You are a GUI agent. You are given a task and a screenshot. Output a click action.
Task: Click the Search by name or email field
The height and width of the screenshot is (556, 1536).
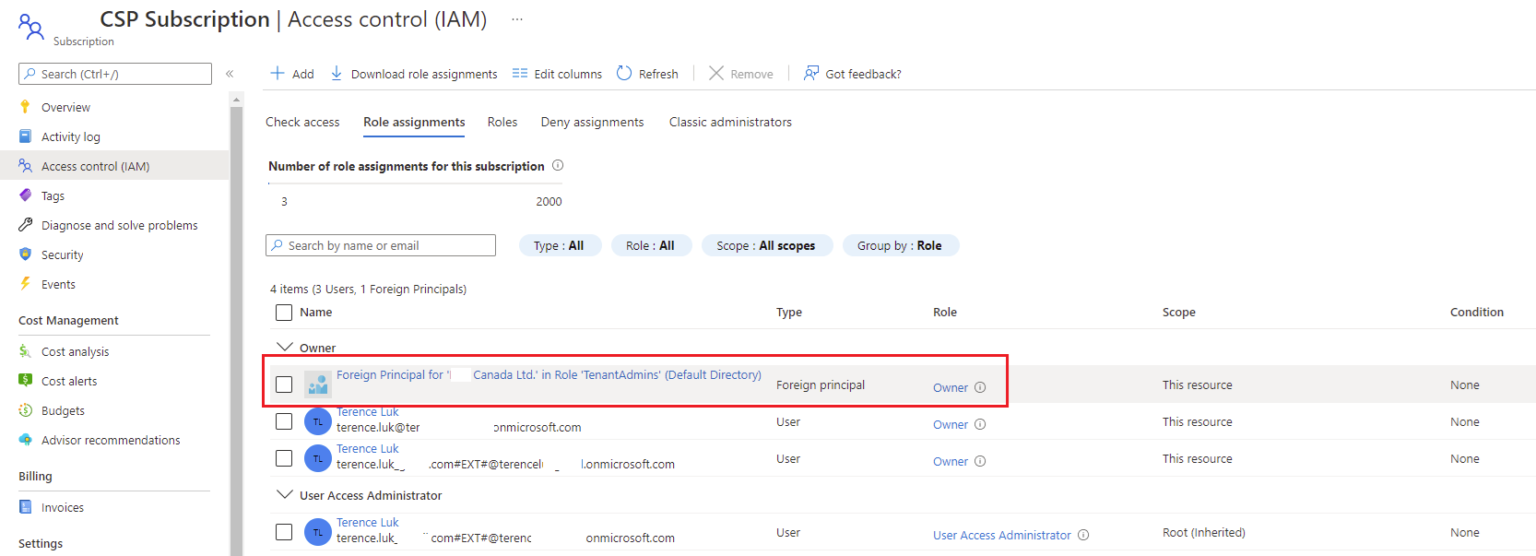click(x=381, y=245)
